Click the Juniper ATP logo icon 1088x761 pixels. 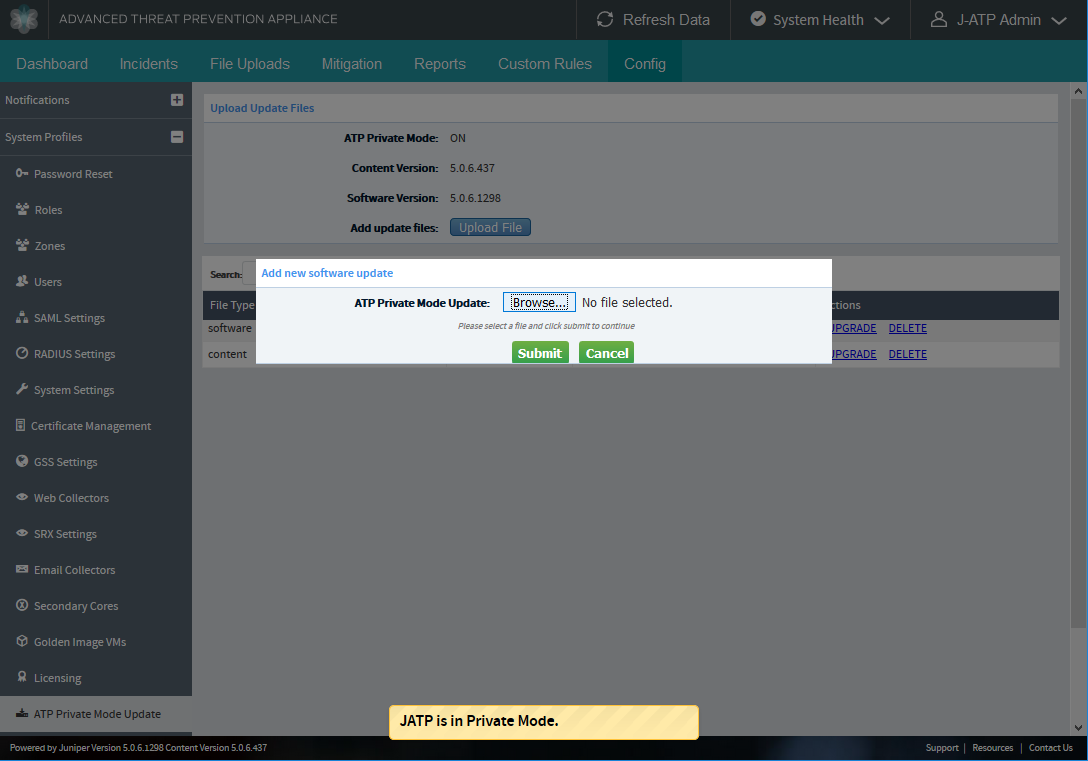(x=24, y=19)
